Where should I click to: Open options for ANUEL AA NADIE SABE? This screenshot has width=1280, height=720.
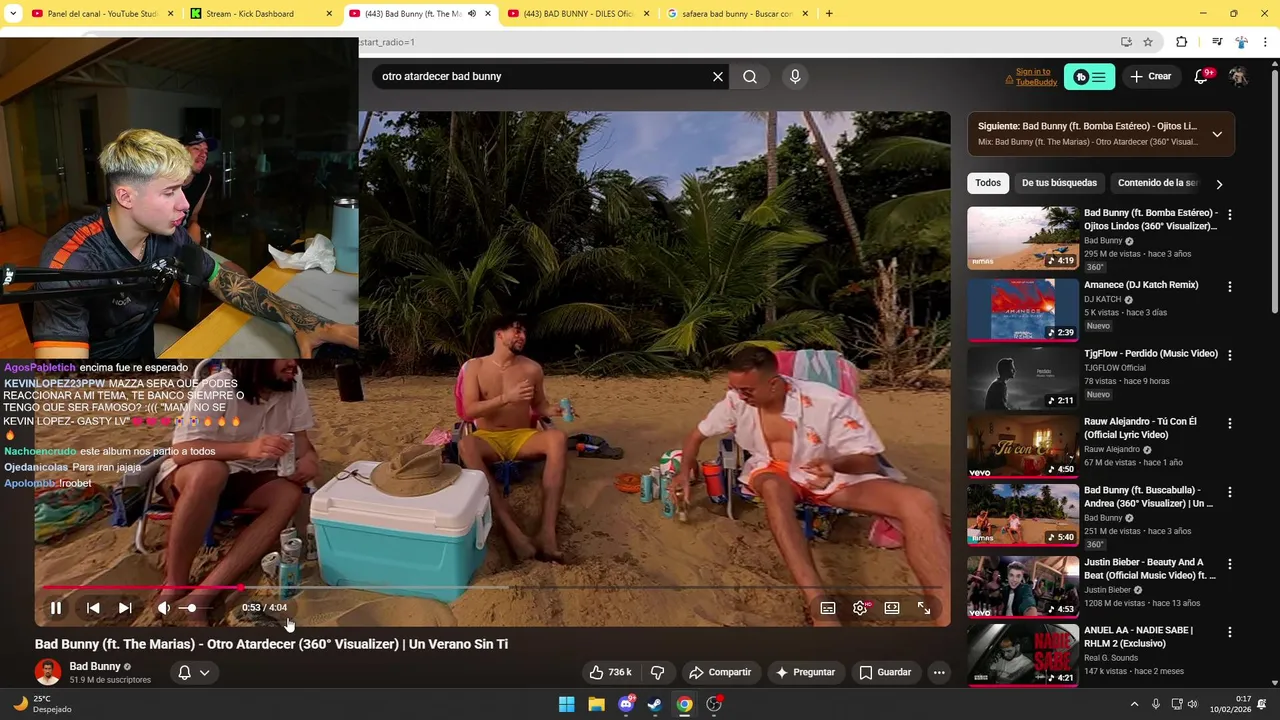click(1229, 632)
